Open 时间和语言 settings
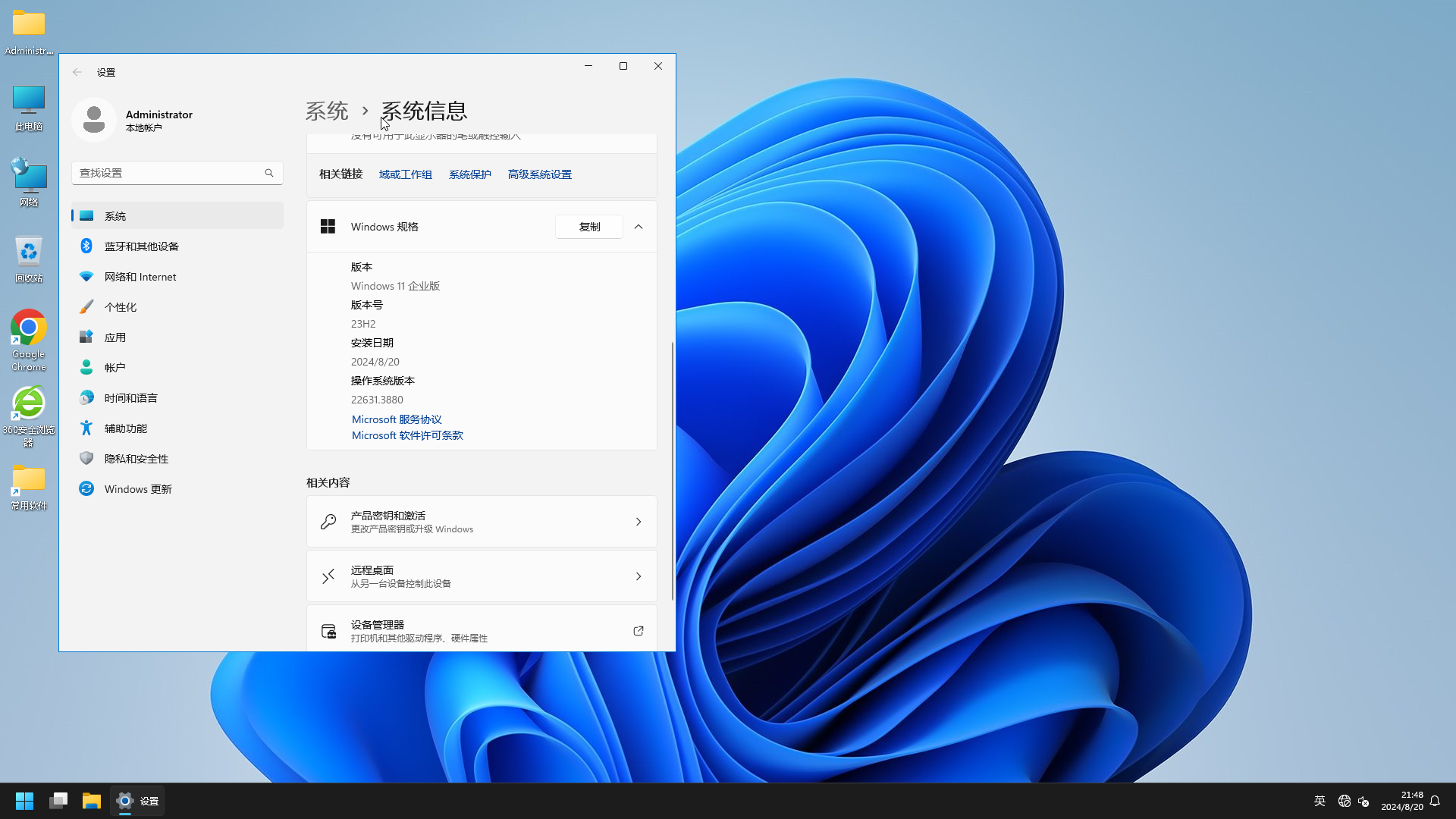 tap(177, 398)
